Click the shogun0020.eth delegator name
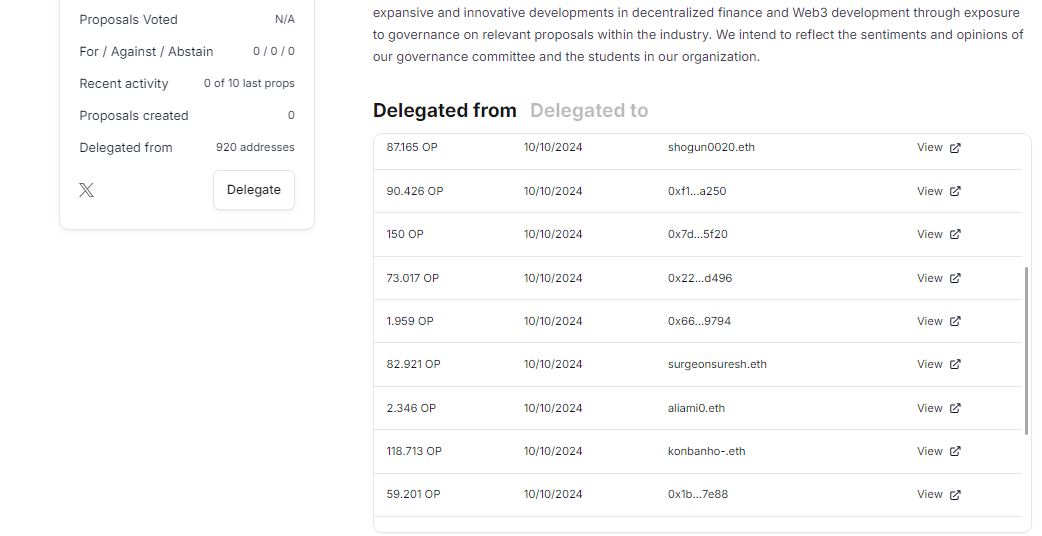The image size is (1042, 536). click(x=711, y=147)
